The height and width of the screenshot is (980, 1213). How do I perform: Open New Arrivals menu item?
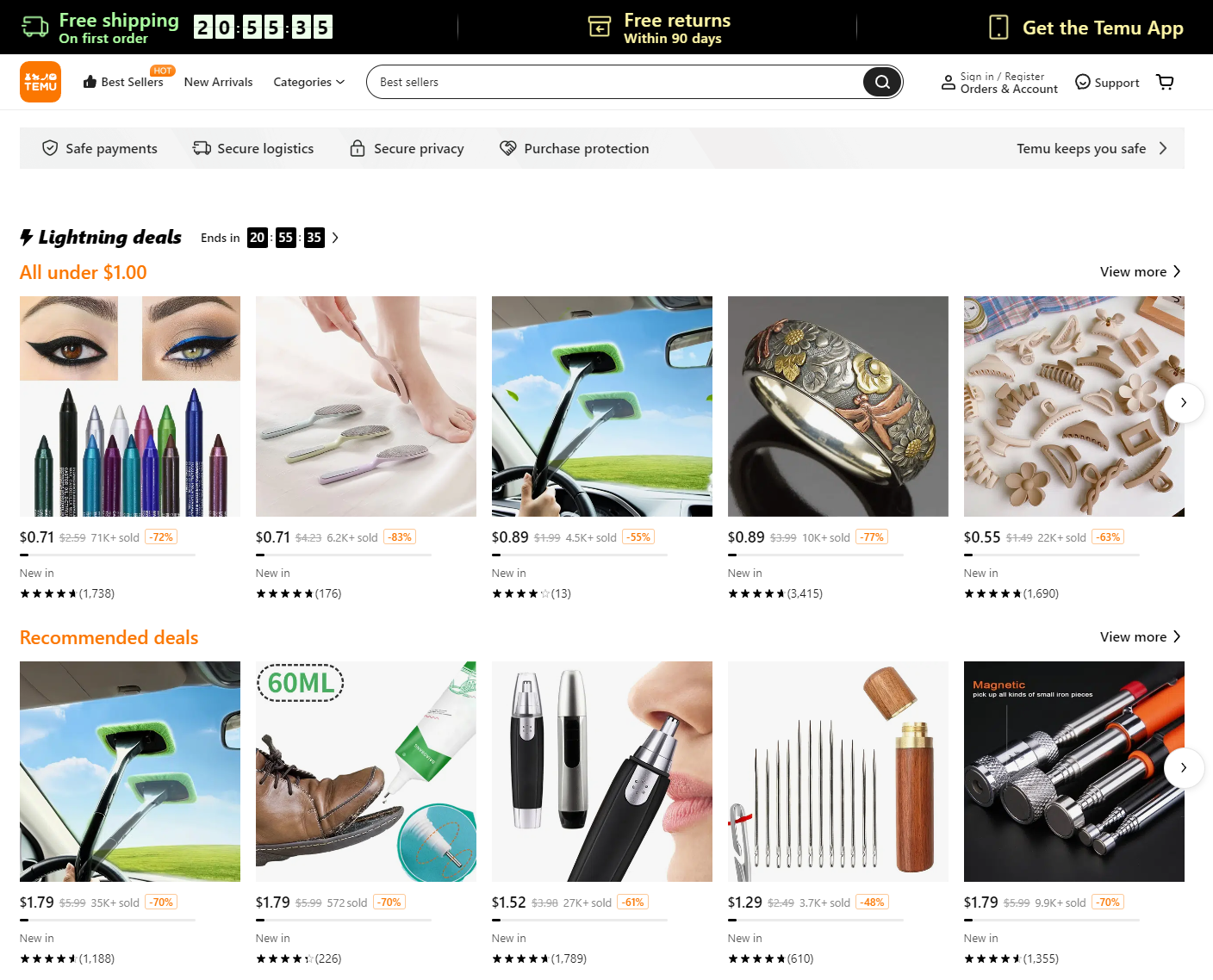point(218,82)
